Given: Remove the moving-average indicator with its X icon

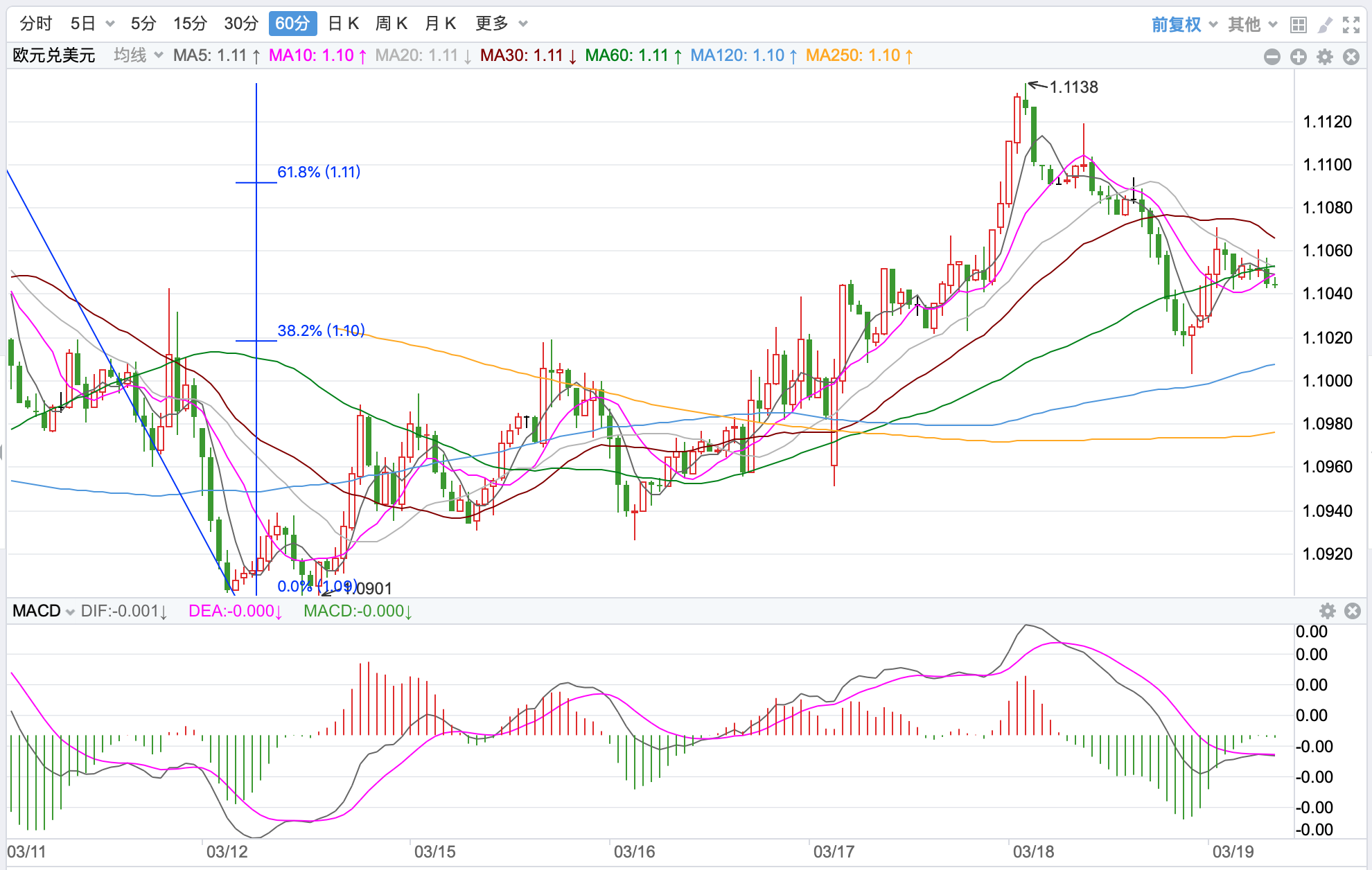Looking at the screenshot, I should 1351,57.
